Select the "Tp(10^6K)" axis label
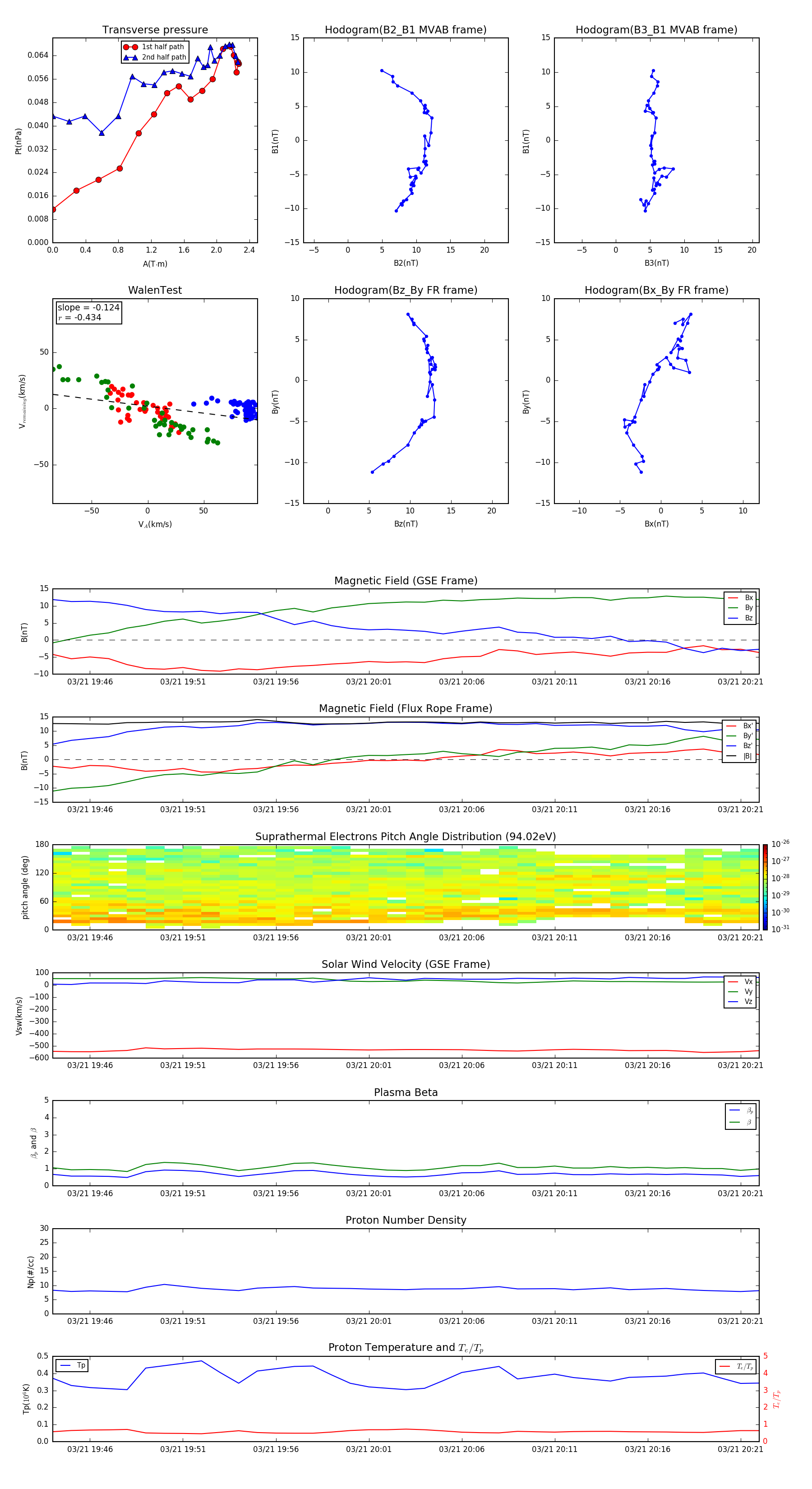Image resolution: width=812 pixels, height=1489 pixels. coord(26,1399)
